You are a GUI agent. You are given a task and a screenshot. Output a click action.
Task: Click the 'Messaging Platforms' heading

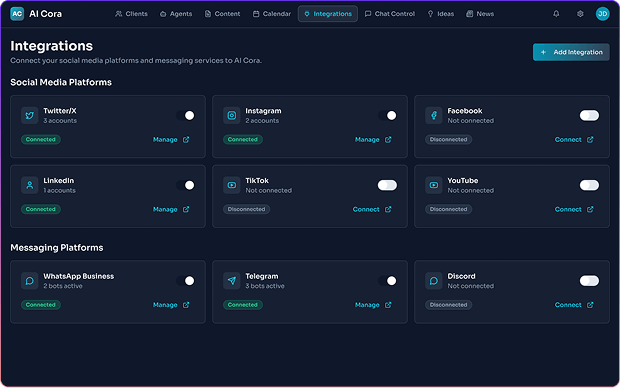point(57,248)
